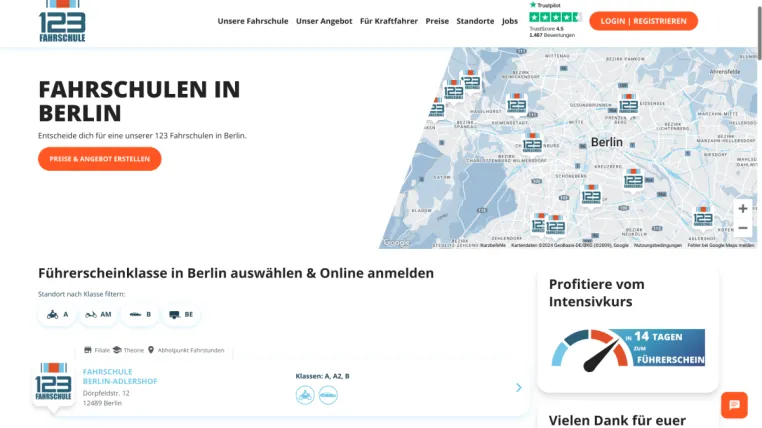762x428 pixels.
Task: Click motorcycle class icon in Adlershof card
Action: coord(305,395)
